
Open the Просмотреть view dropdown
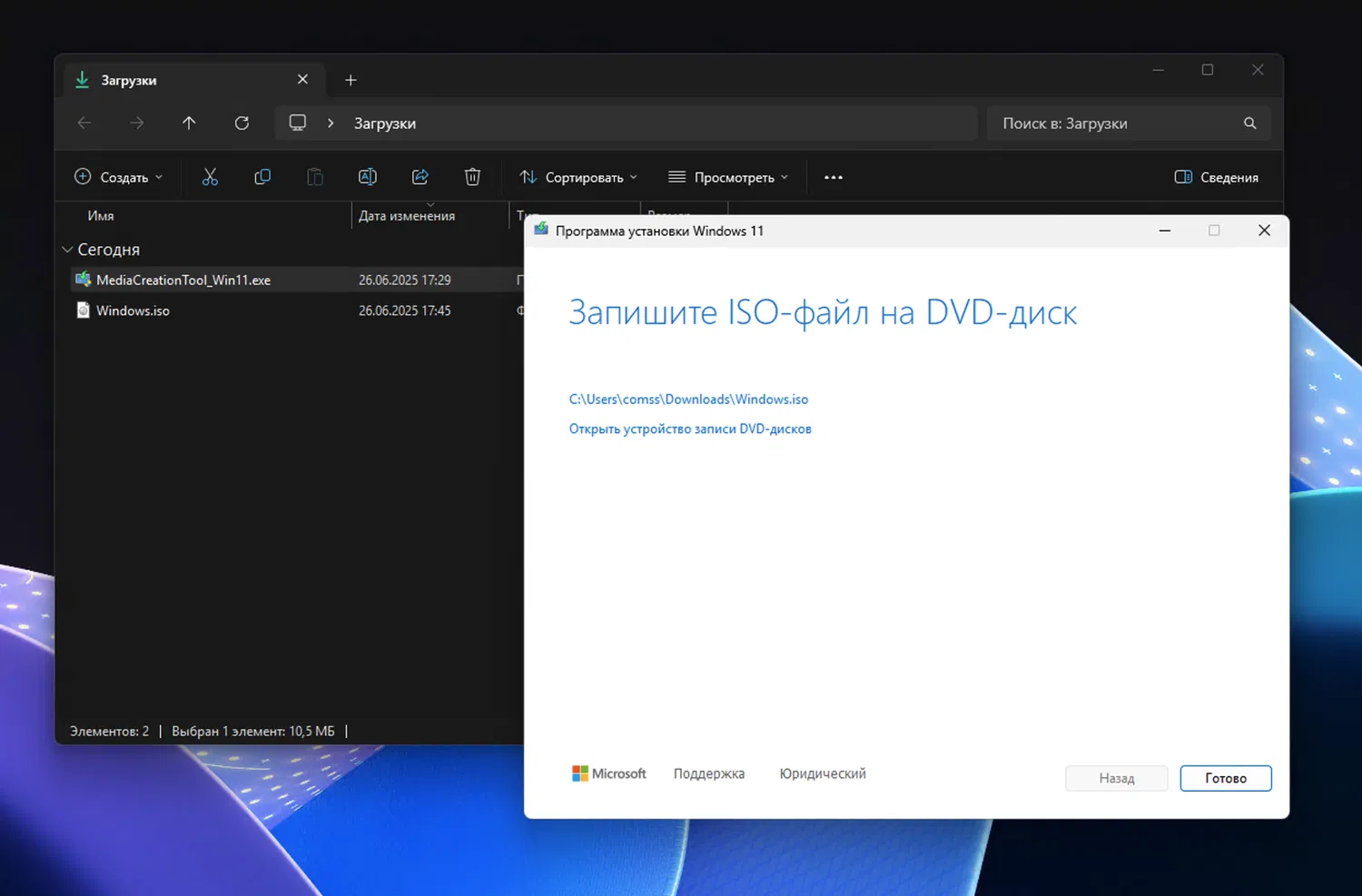pos(728,177)
